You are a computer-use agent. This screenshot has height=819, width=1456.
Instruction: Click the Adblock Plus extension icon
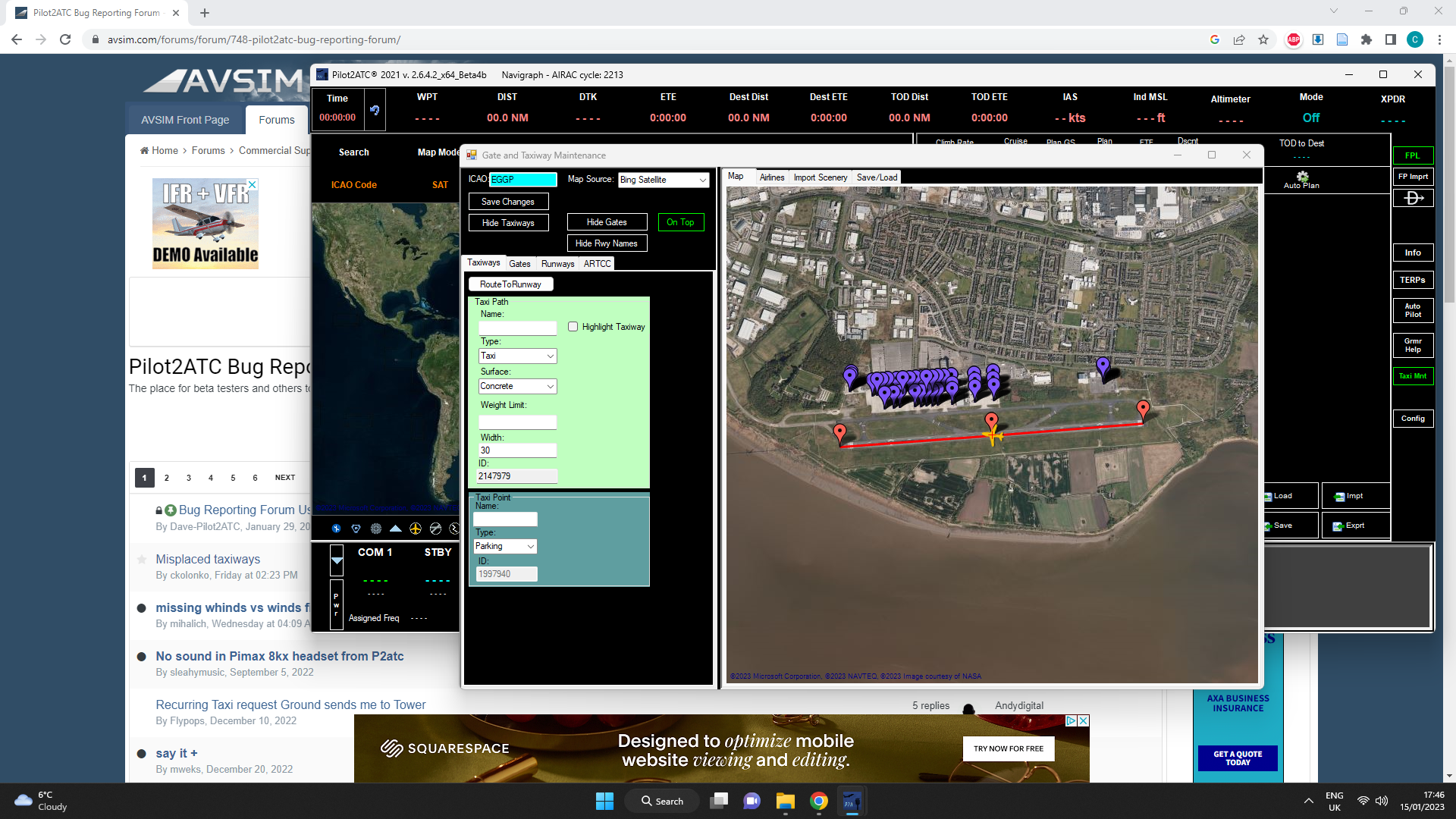click(1293, 39)
